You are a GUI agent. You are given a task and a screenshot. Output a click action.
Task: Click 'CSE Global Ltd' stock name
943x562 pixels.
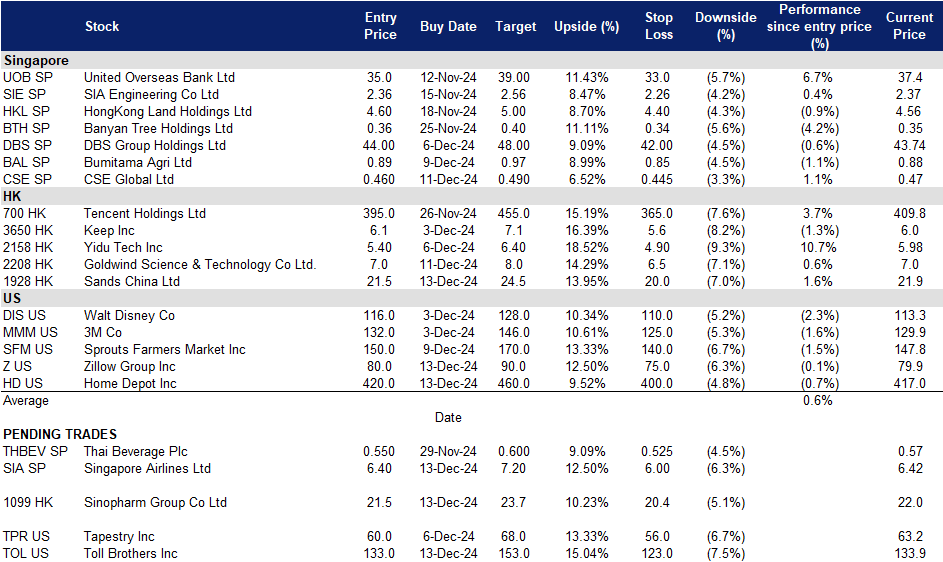(x=129, y=179)
